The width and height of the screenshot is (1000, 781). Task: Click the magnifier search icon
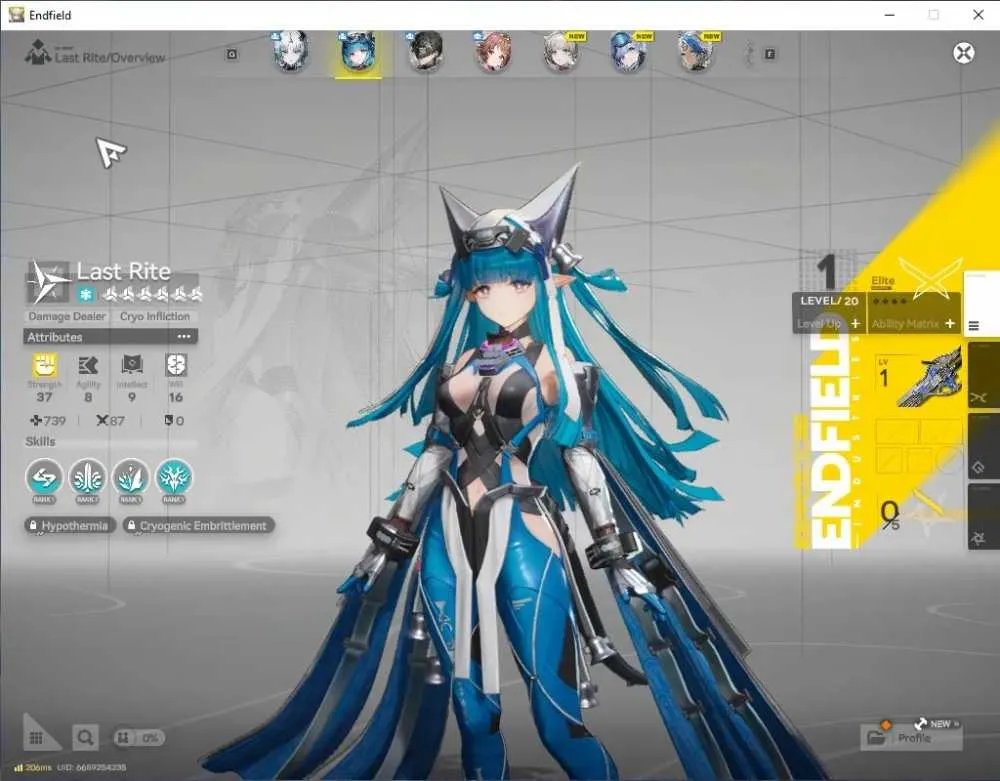(85, 738)
